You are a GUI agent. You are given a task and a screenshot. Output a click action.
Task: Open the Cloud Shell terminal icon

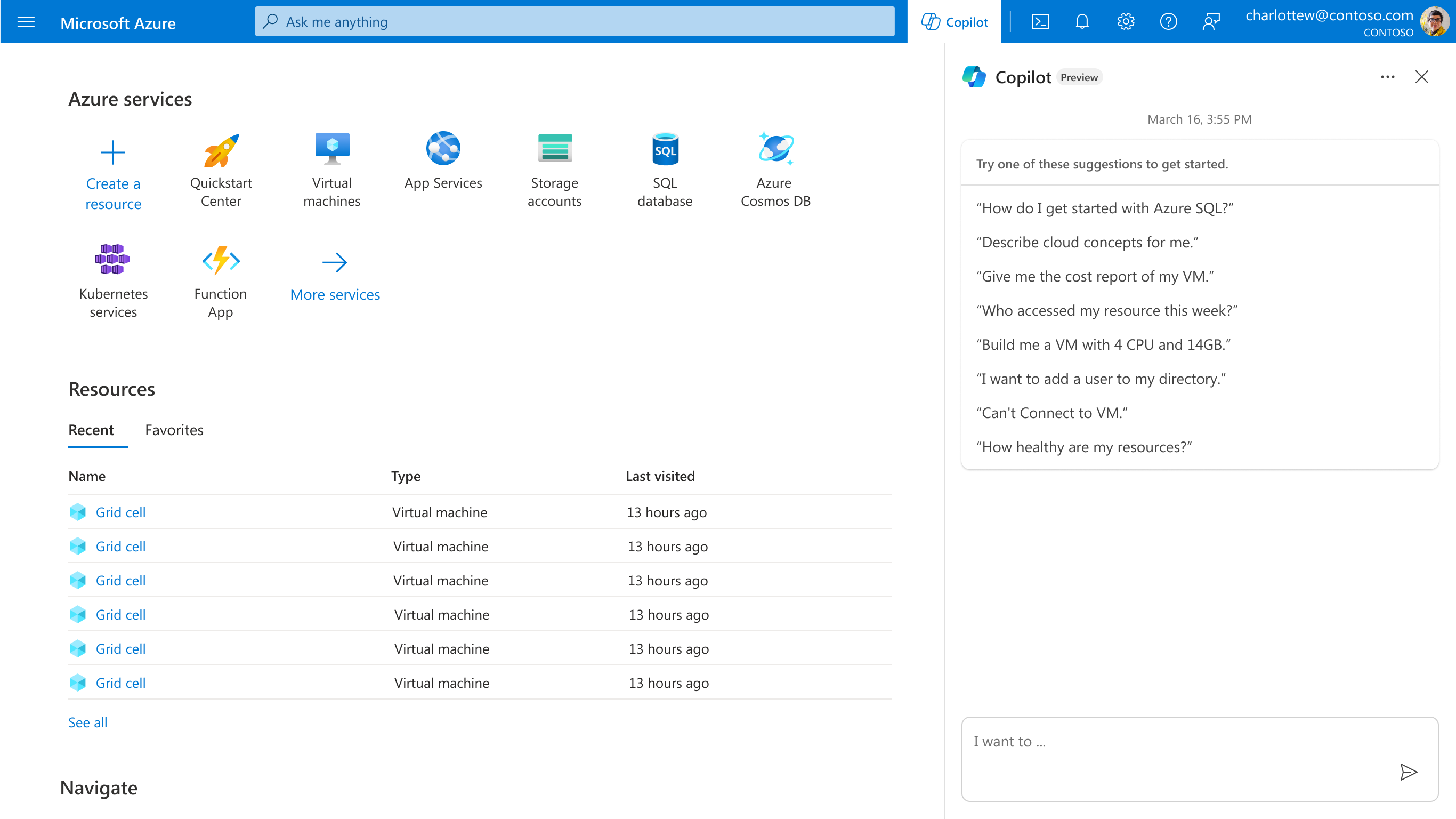coord(1040,21)
